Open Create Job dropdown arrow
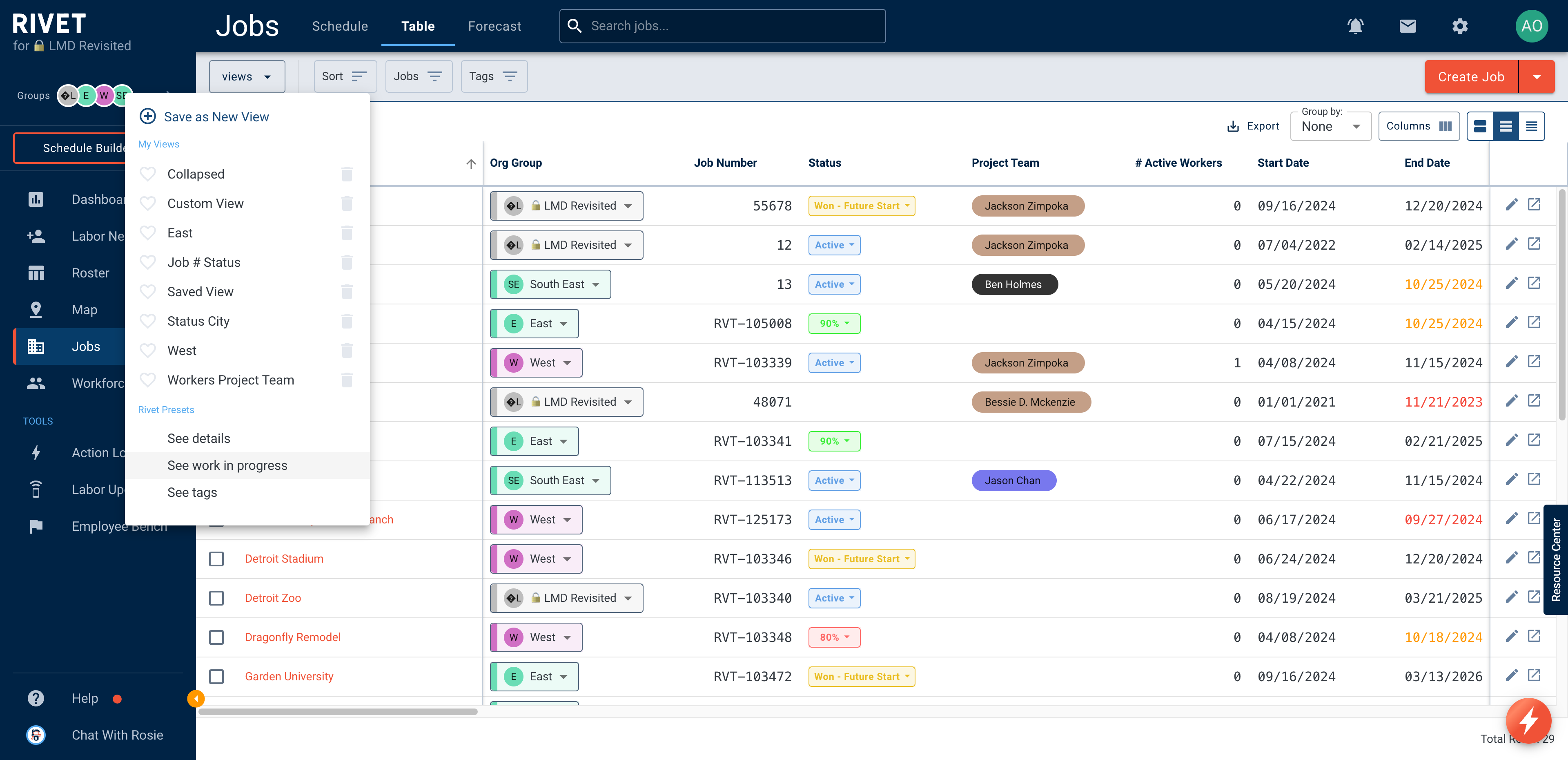This screenshot has height=760, width=1568. (1536, 77)
